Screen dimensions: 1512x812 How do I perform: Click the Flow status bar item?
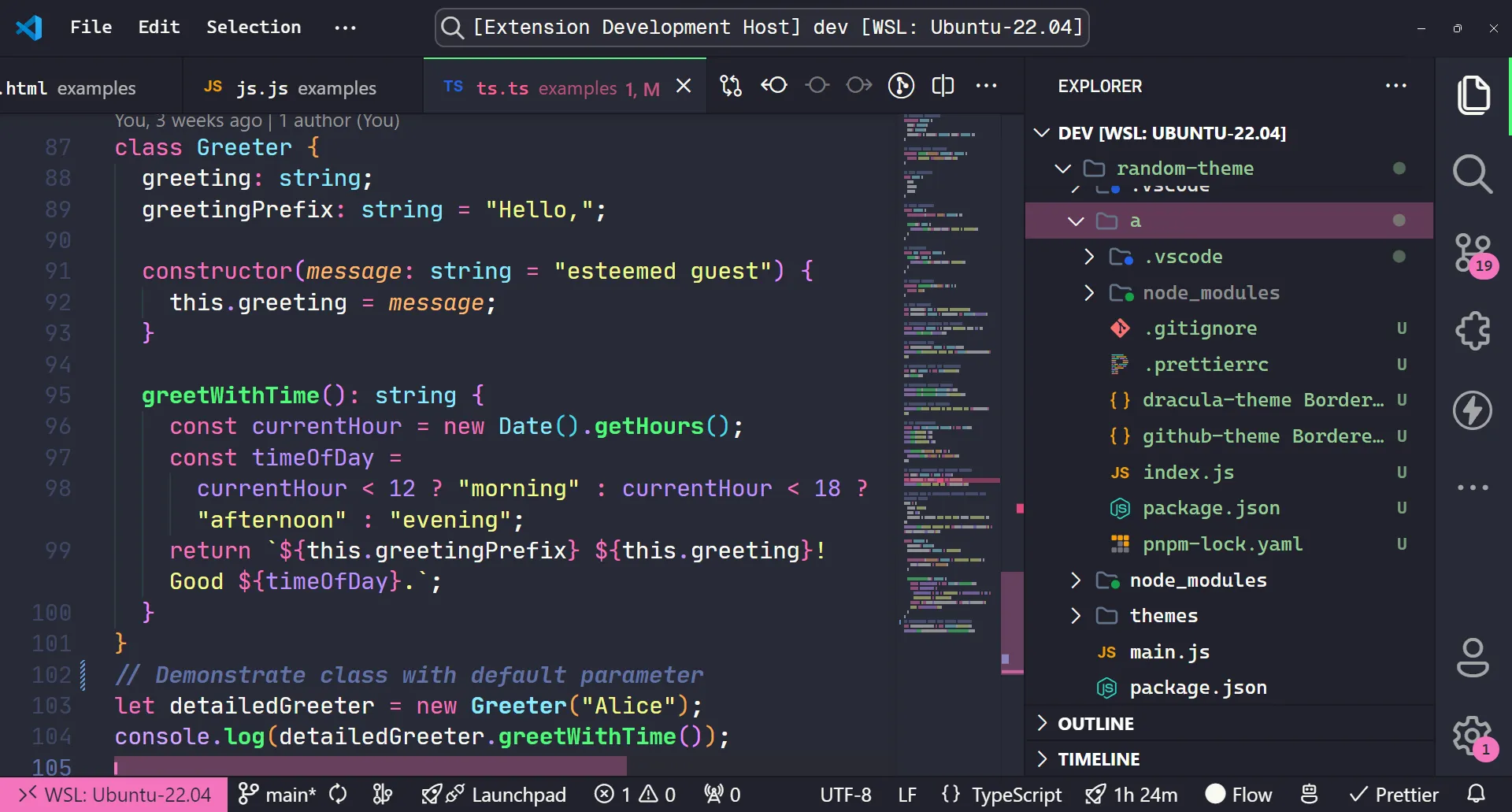click(1239, 795)
